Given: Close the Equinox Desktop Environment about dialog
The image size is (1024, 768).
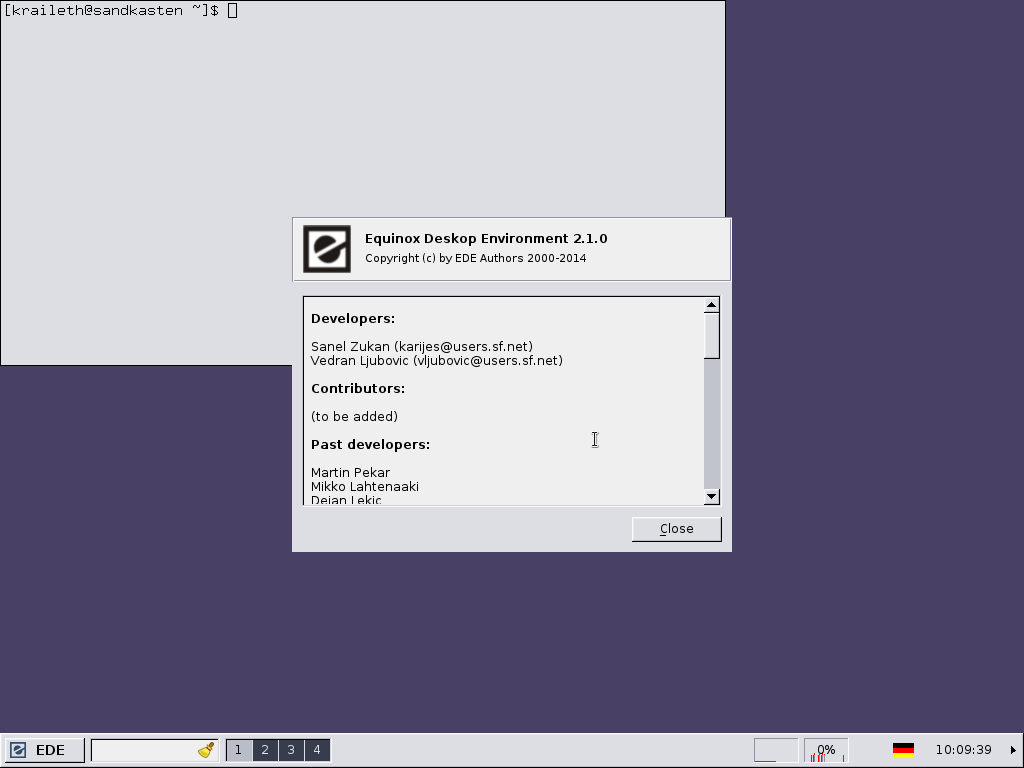Looking at the screenshot, I should point(676,529).
